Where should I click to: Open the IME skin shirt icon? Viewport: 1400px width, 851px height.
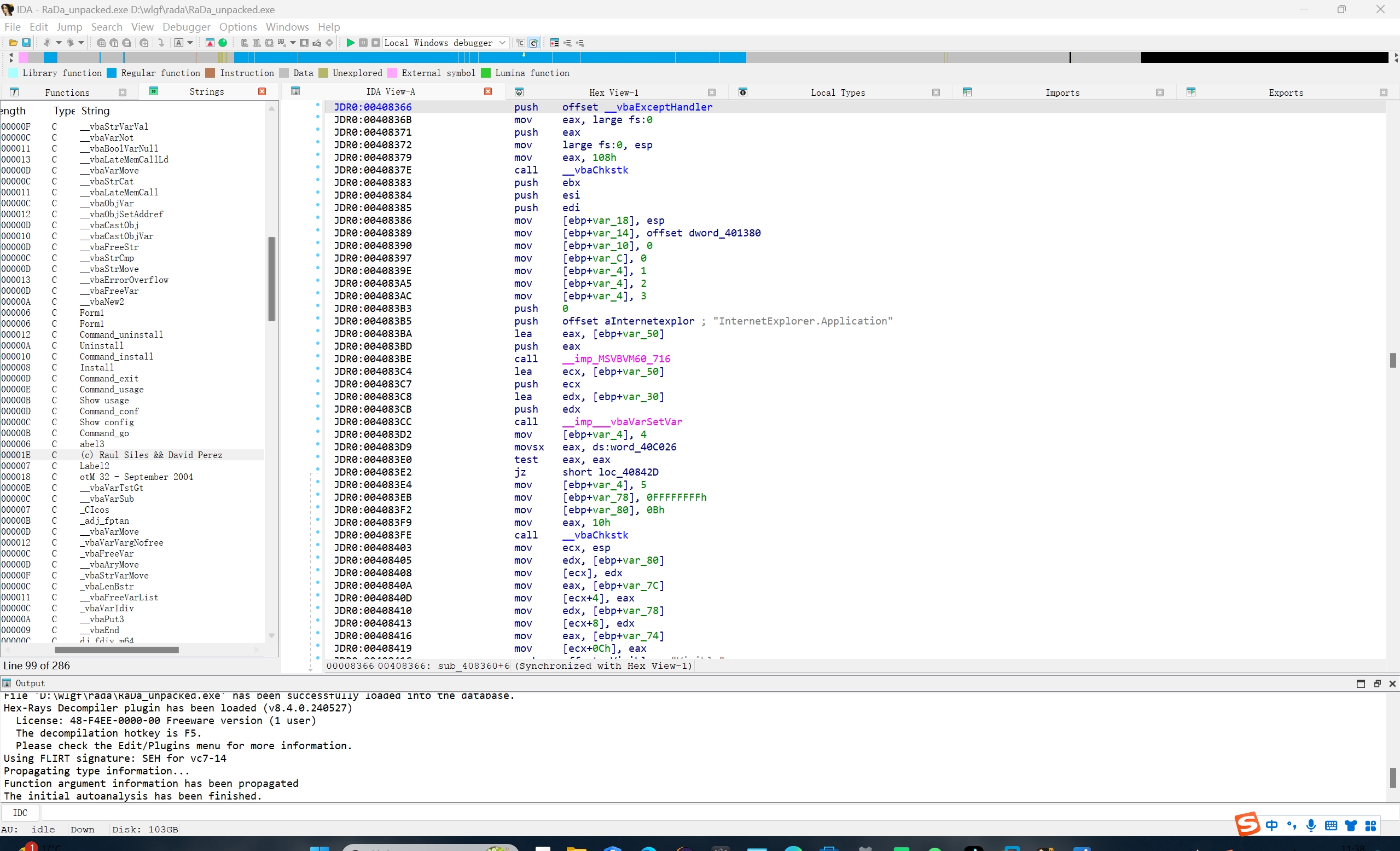point(1351,825)
